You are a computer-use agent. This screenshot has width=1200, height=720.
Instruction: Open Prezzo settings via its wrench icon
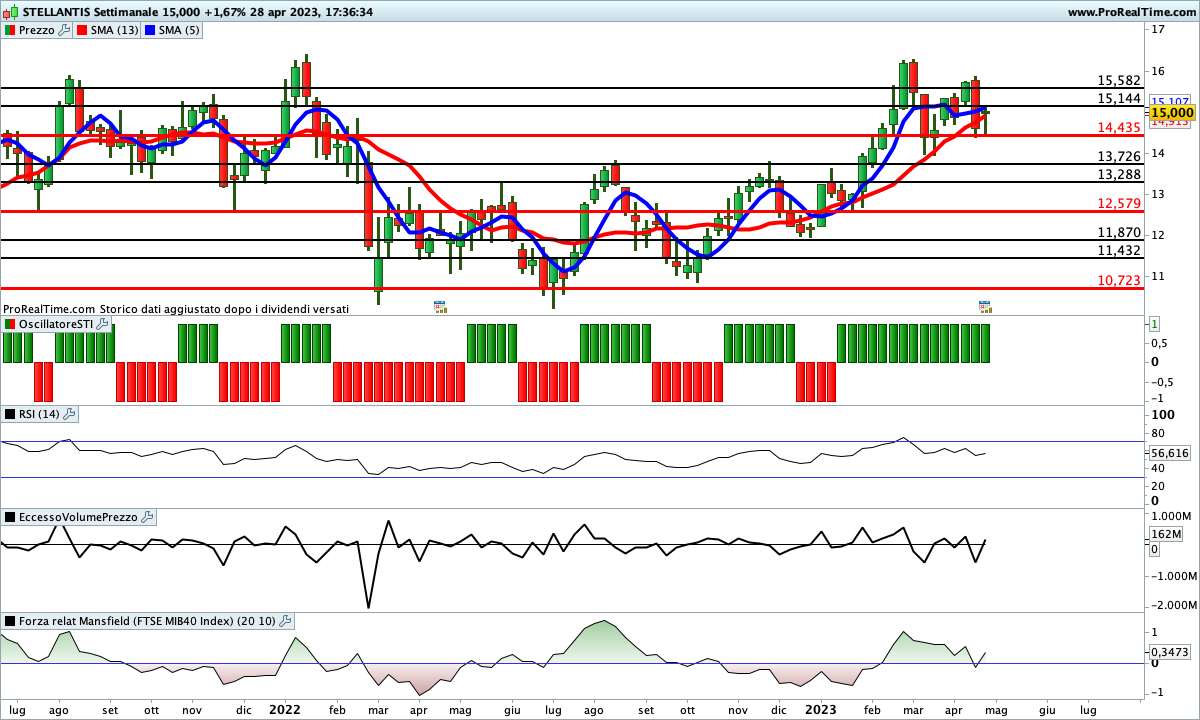[64, 30]
